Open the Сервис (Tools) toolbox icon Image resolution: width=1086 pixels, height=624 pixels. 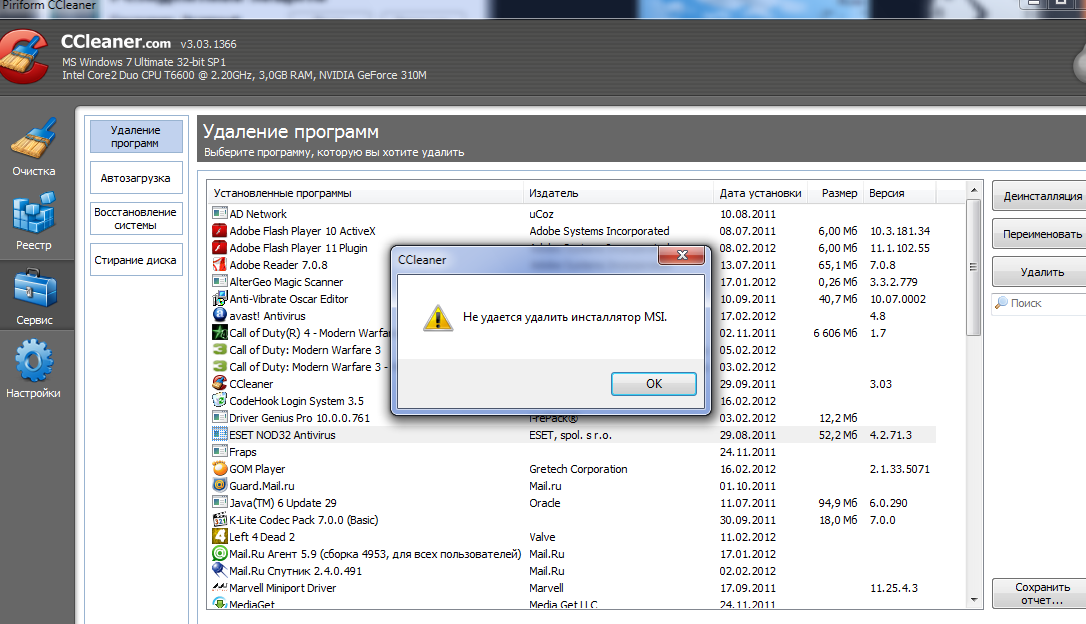pos(35,288)
